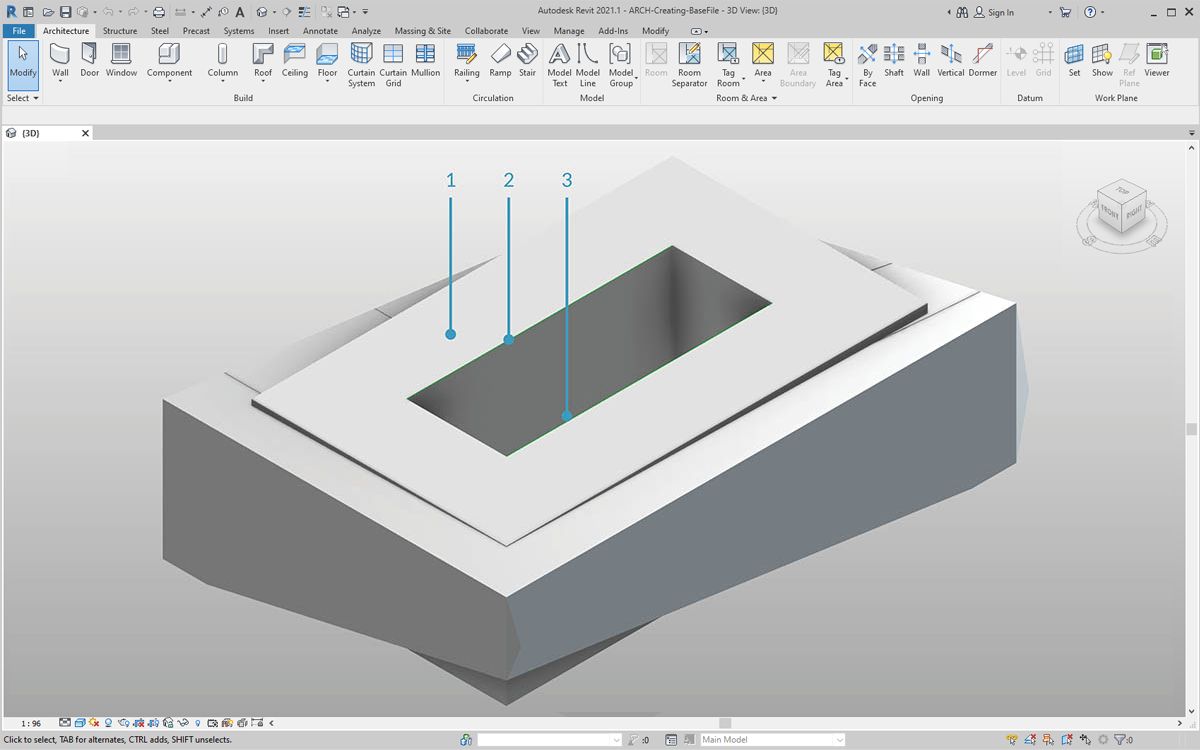Expand the Select panel dropdown

(x=23, y=98)
